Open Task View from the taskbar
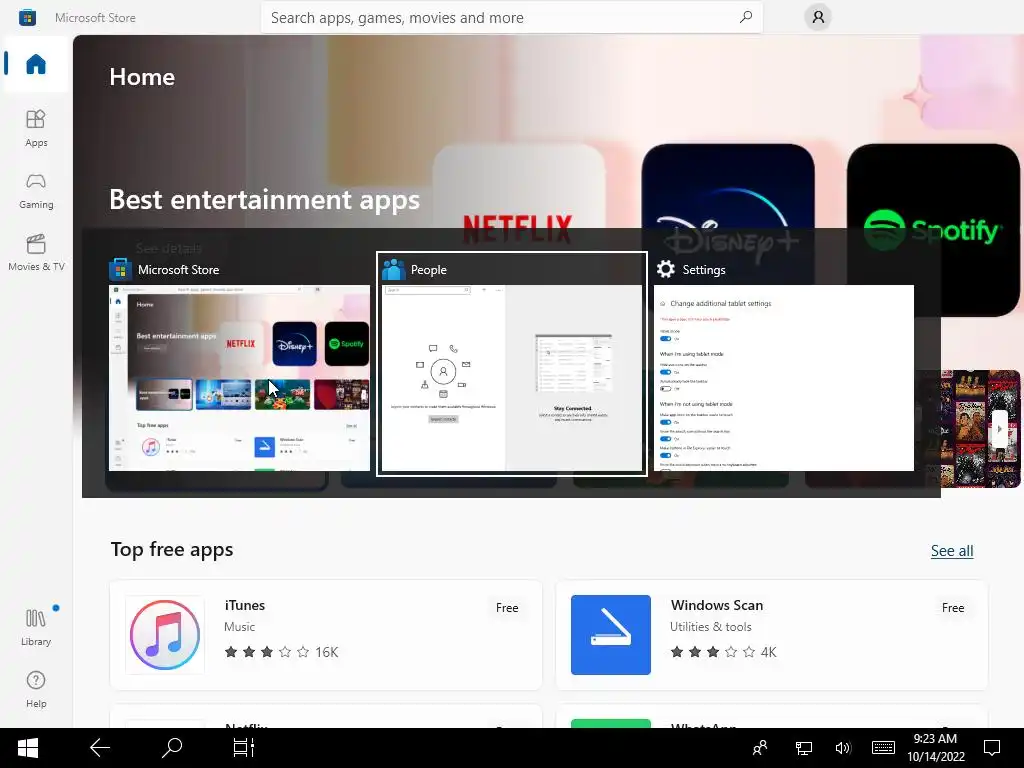Screen dimensions: 1024x768 coord(244,748)
